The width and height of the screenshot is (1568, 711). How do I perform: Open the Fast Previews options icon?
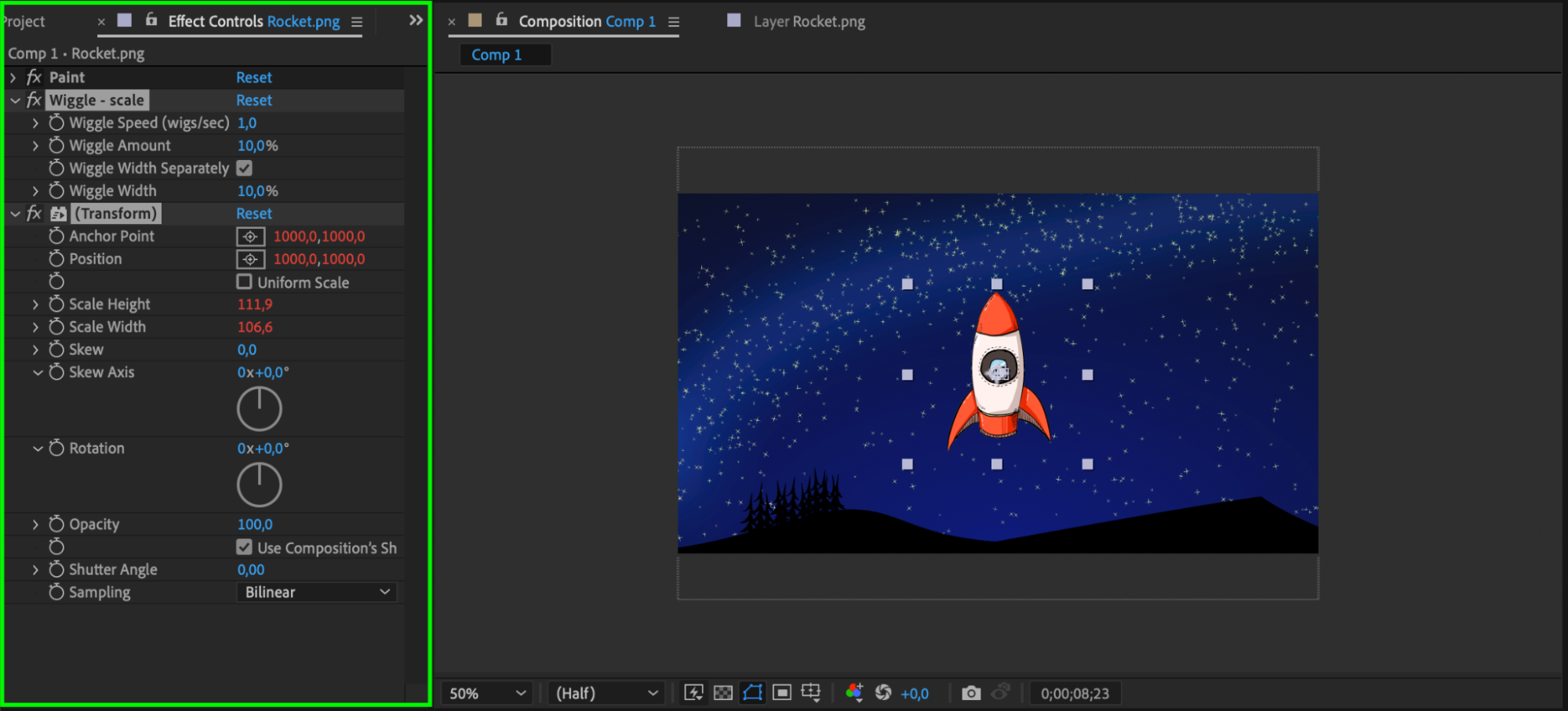pyautogui.click(x=693, y=693)
